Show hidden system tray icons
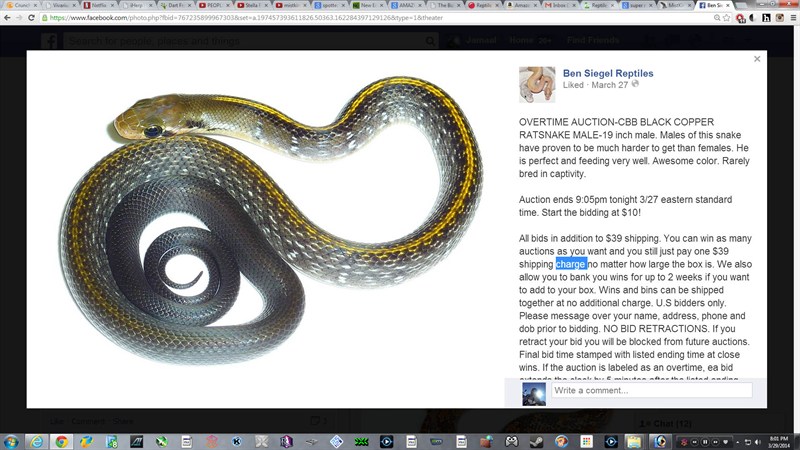Image resolution: width=800 pixels, height=450 pixels. [738, 442]
